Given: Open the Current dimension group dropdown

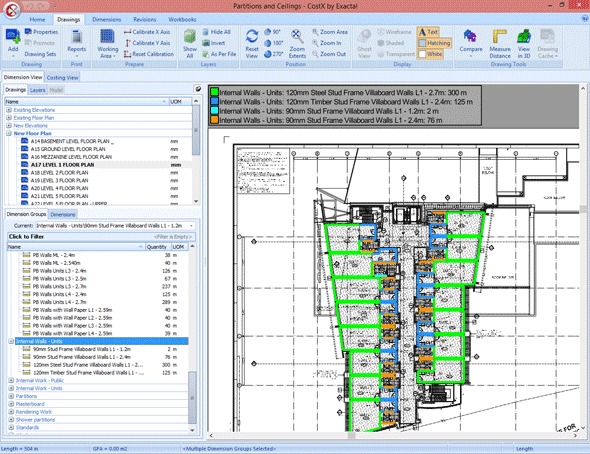Looking at the screenshot, I should [x=192, y=226].
